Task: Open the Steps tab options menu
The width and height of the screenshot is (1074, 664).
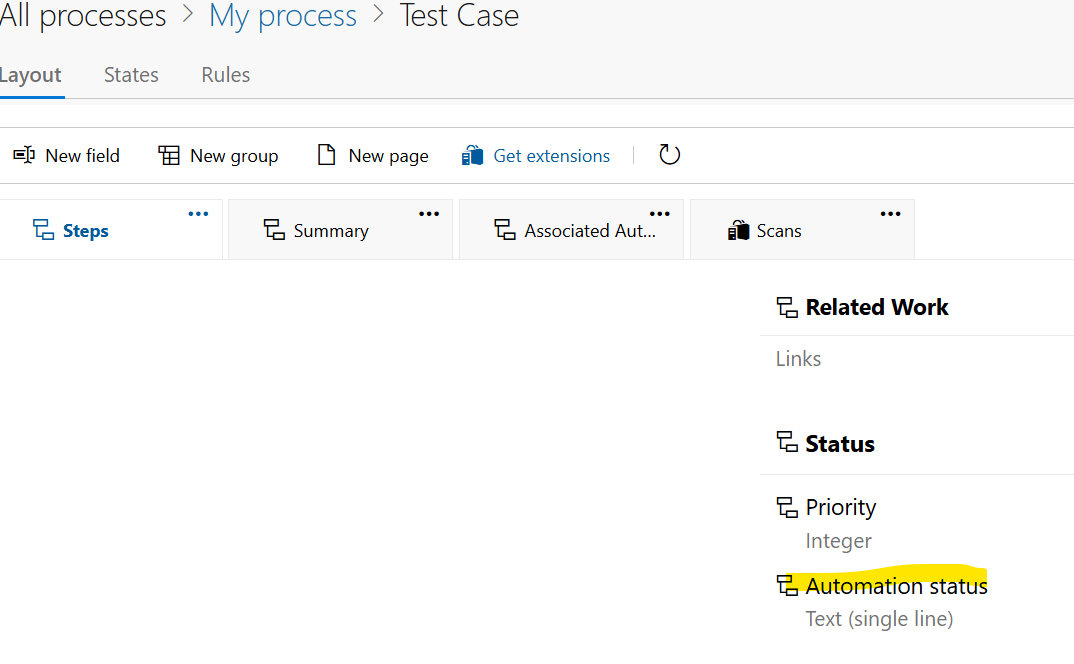Action: point(197,212)
